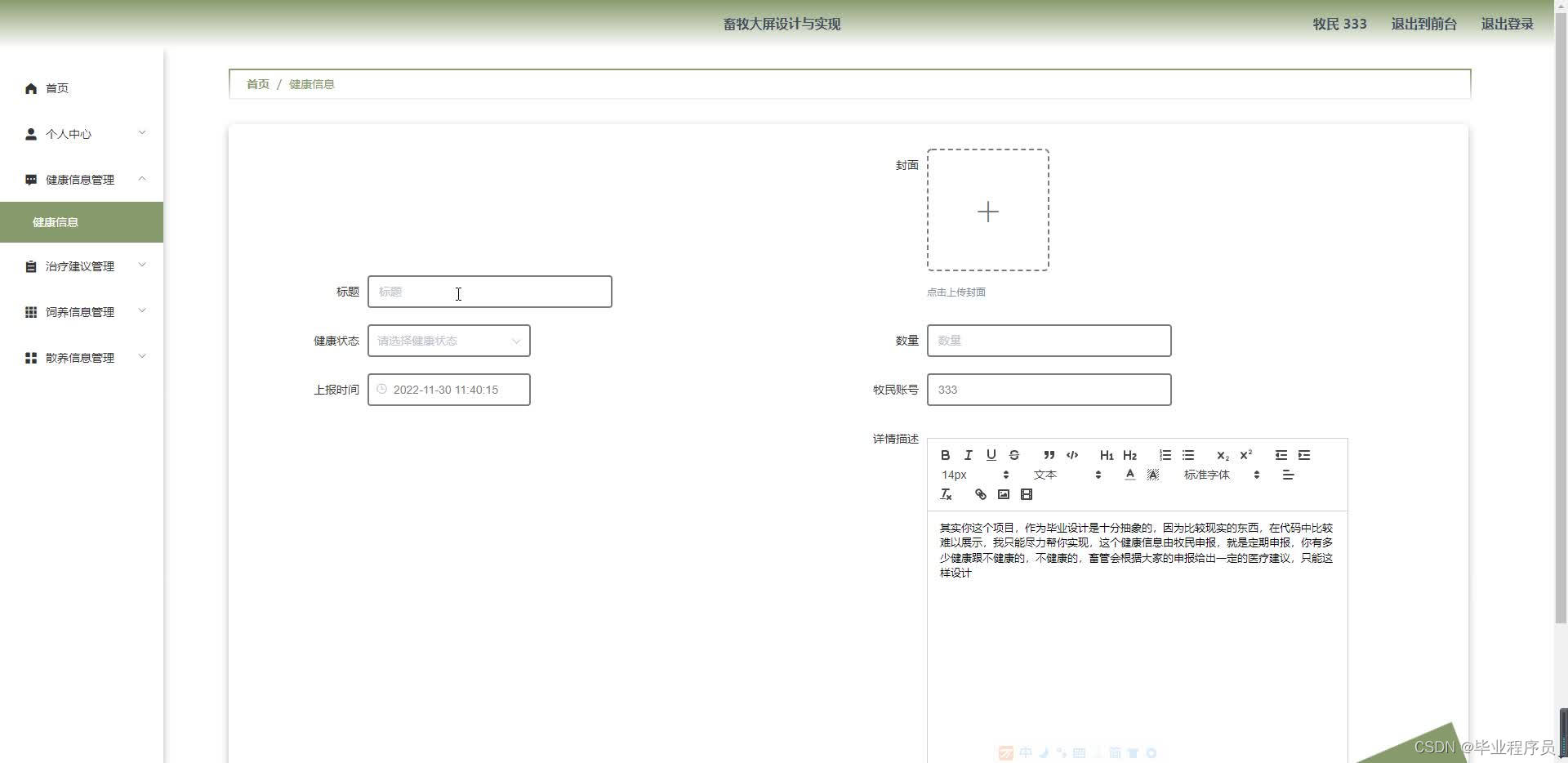
Task: Apply subscript formatting
Action: point(1223,455)
